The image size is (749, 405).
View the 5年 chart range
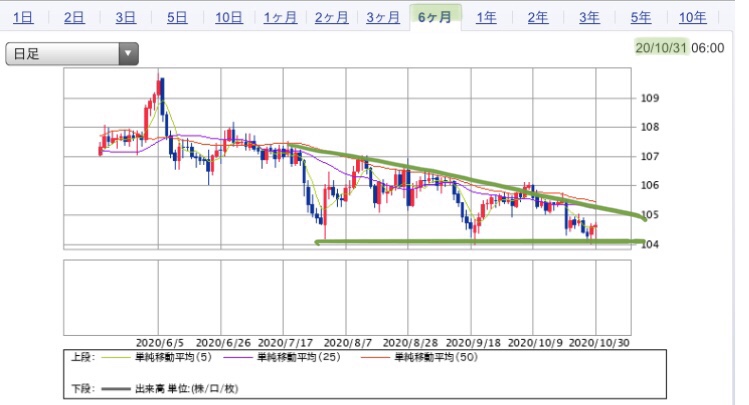(641, 18)
